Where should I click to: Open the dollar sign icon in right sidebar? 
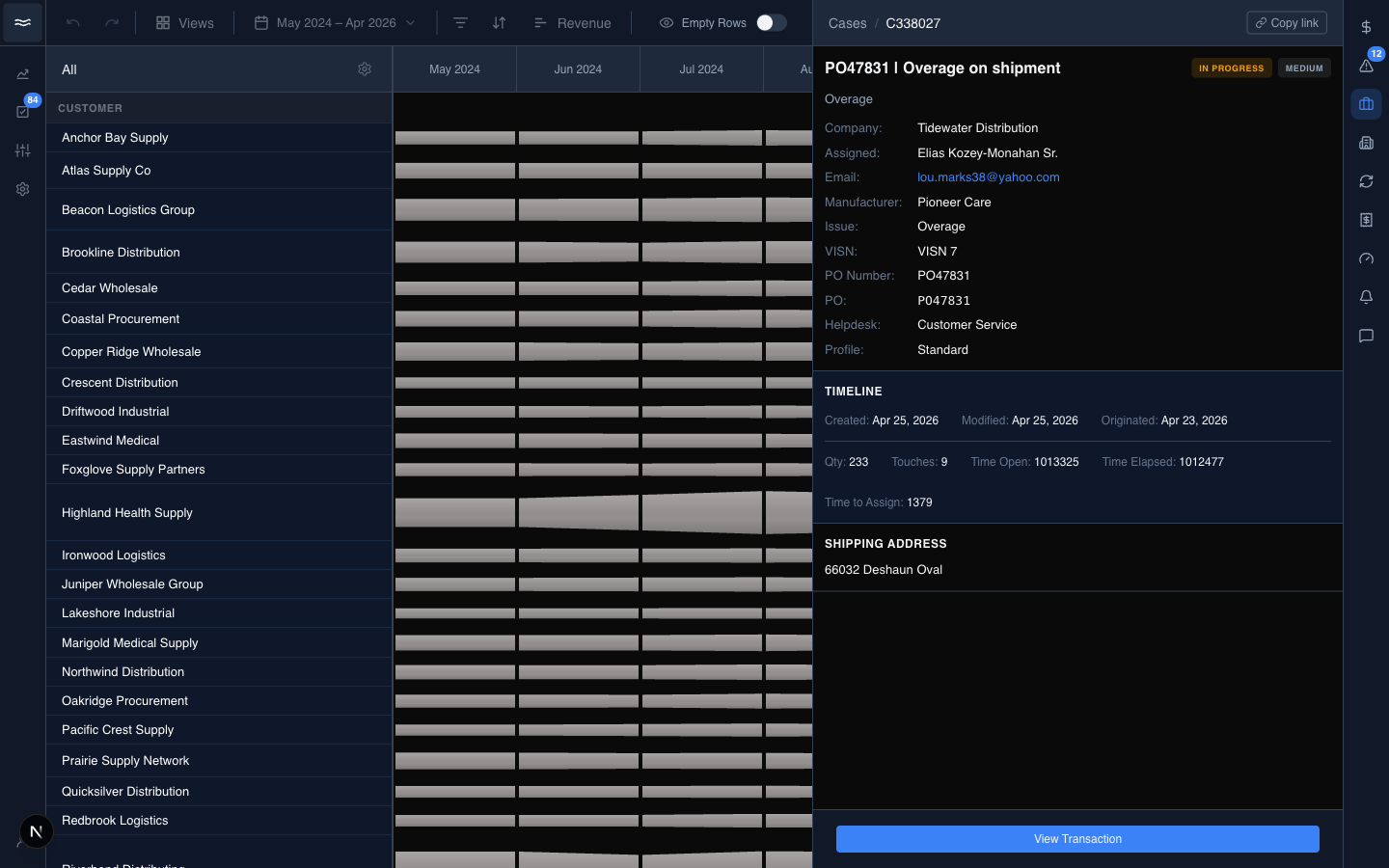pos(1366,27)
